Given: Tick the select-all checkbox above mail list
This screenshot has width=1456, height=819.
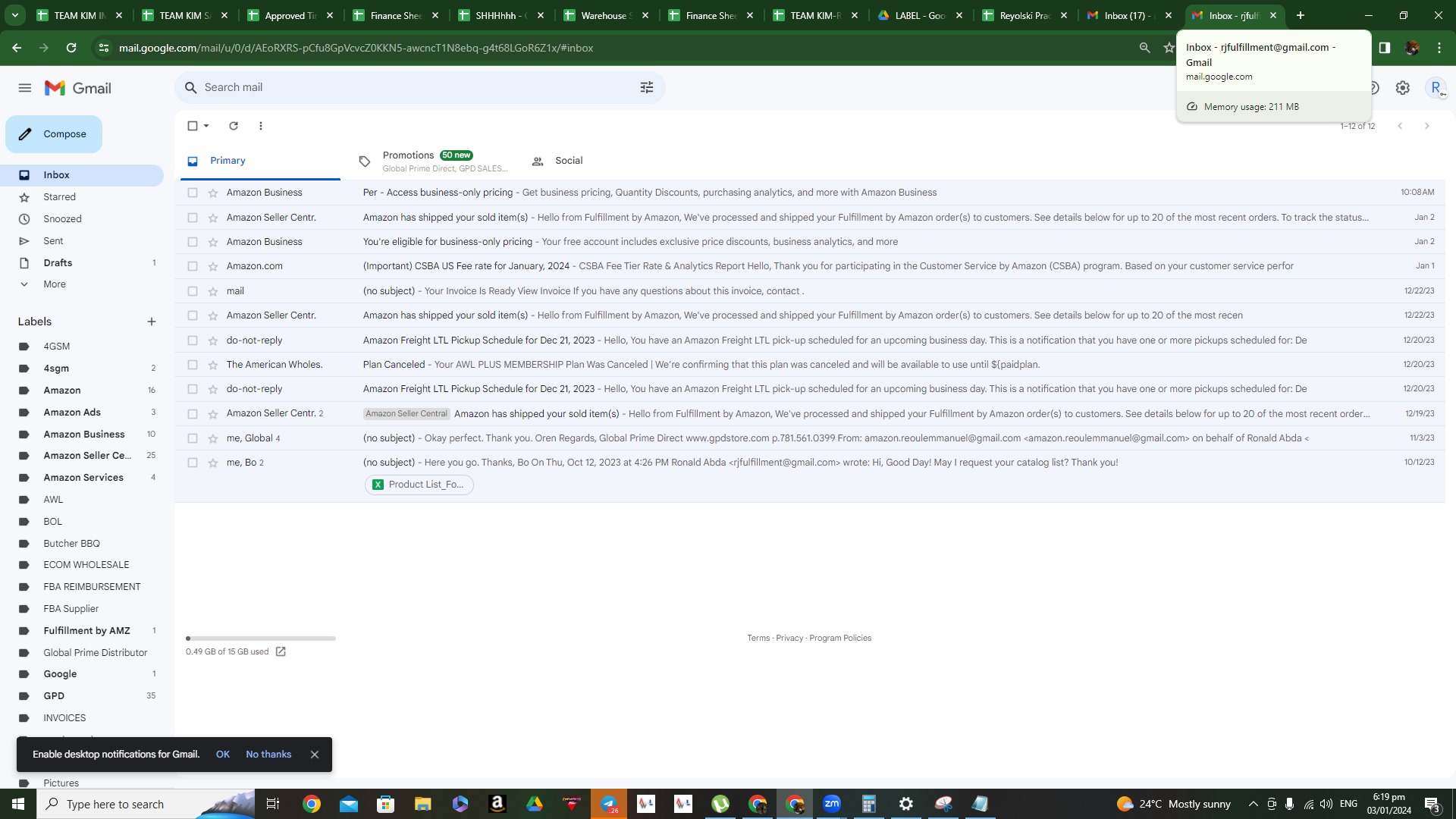Looking at the screenshot, I should point(193,126).
